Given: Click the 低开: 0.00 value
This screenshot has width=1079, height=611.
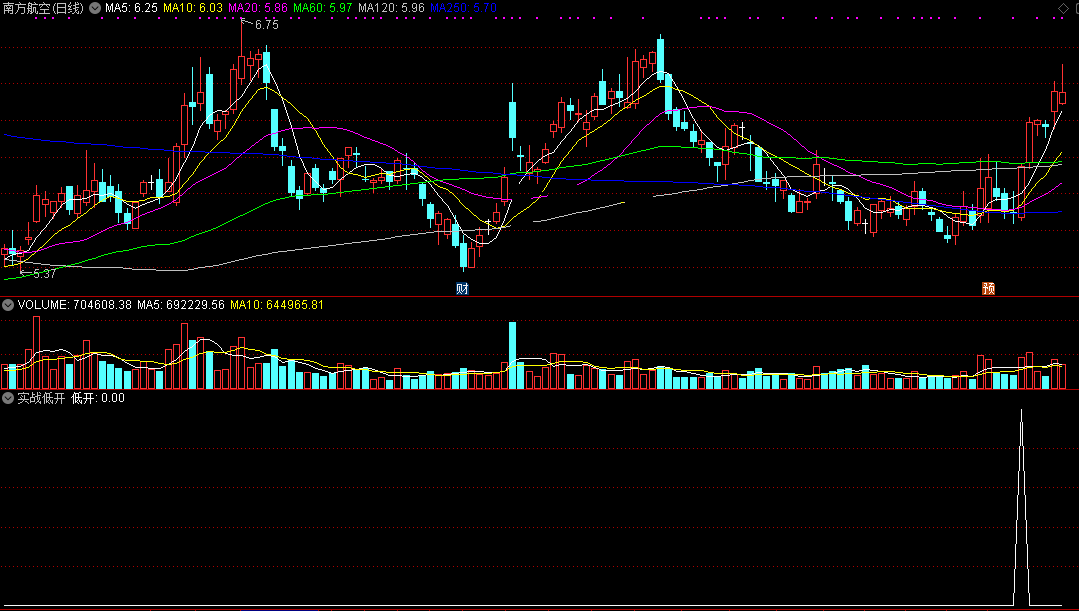Looking at the screenshot, I should pos(98,398).
